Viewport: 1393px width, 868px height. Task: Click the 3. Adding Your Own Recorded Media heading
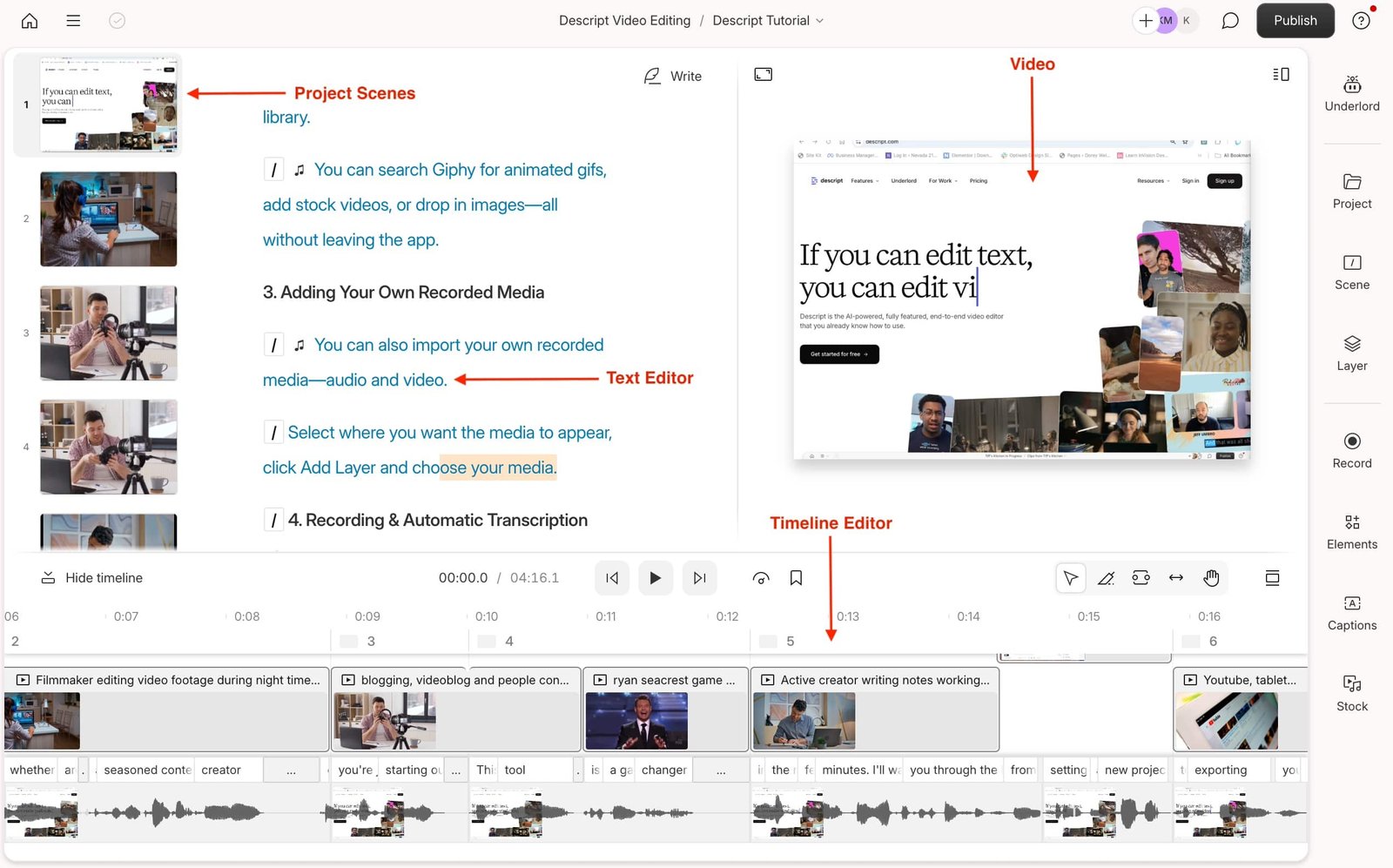click(403, 293)
